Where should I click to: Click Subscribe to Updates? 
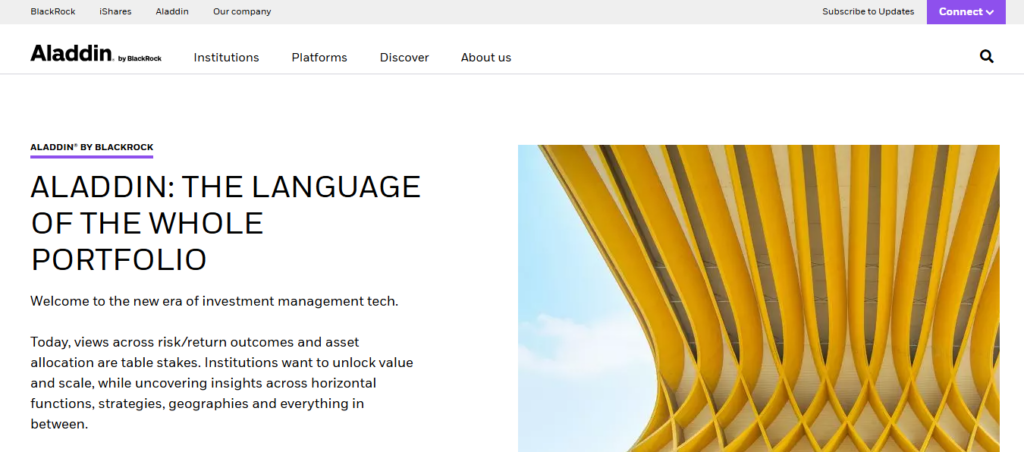(x=867, y=12)
